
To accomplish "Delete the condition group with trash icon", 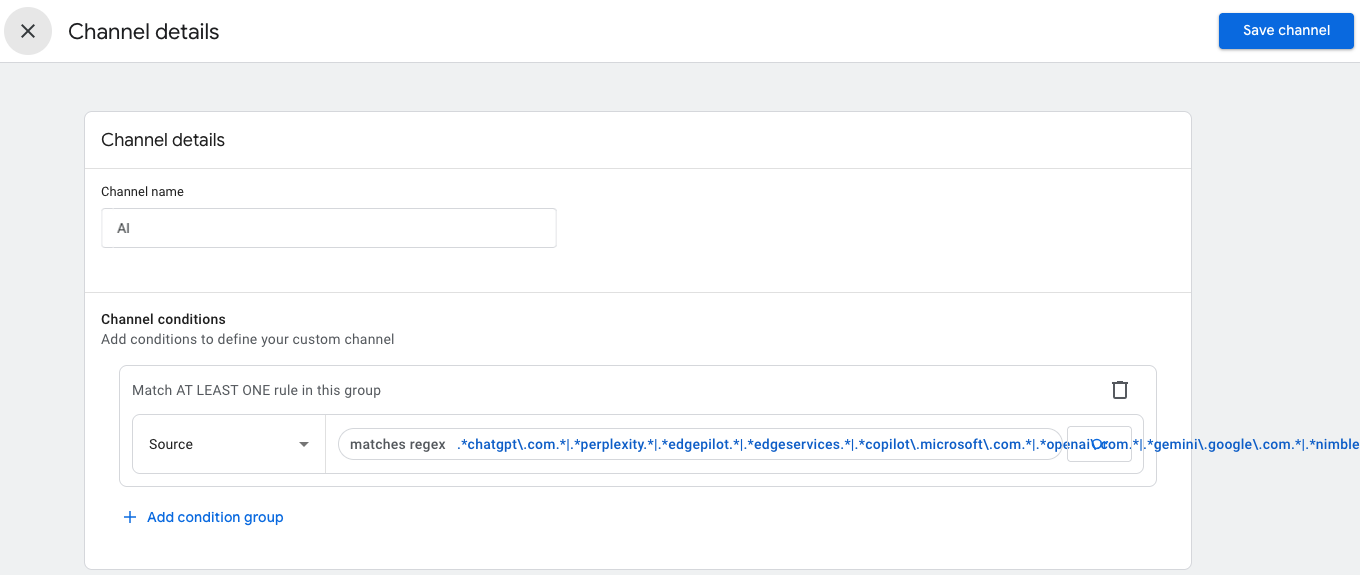I will (1120, 390).
